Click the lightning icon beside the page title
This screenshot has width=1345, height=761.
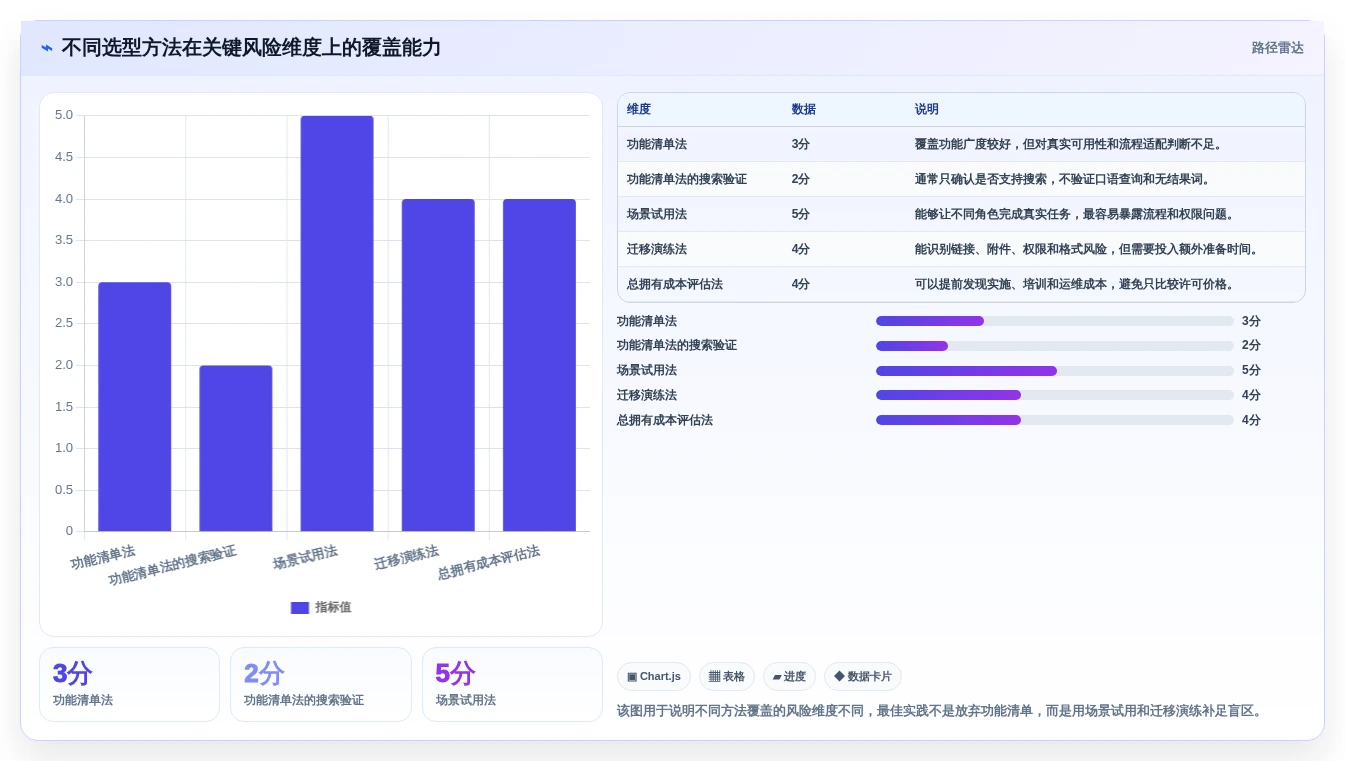[x=47, y=48]
